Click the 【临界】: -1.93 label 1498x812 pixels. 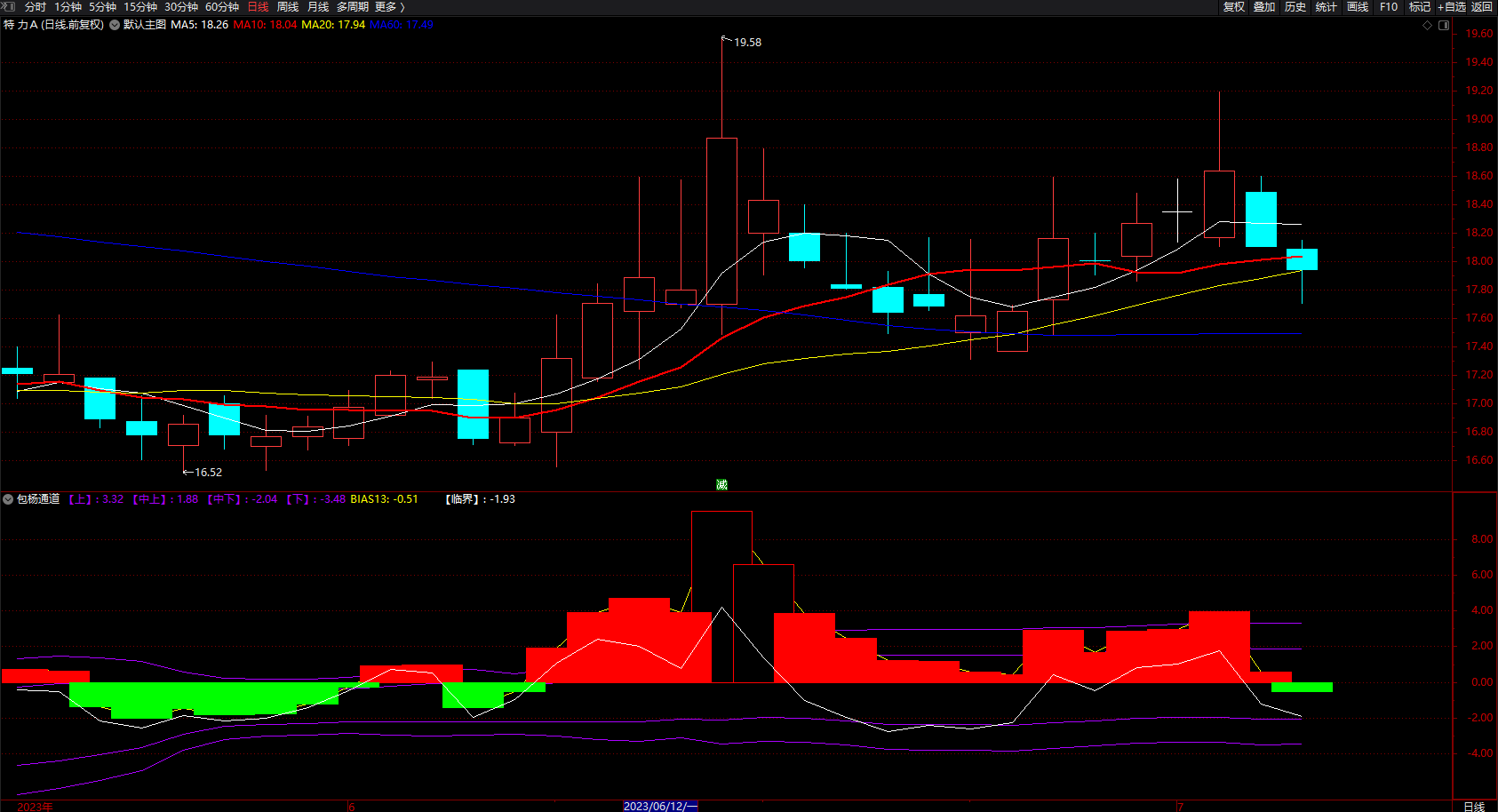point(480,499)
